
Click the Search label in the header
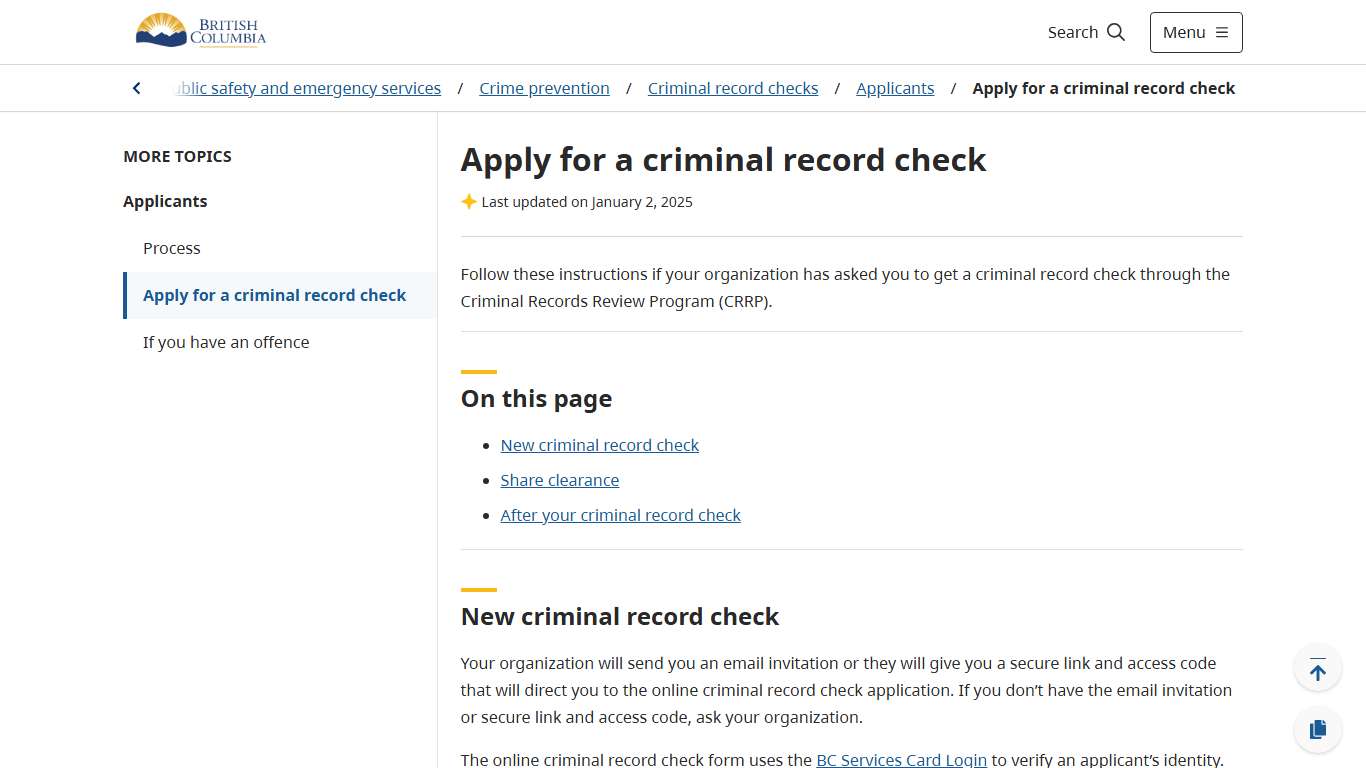(1072, 32)
